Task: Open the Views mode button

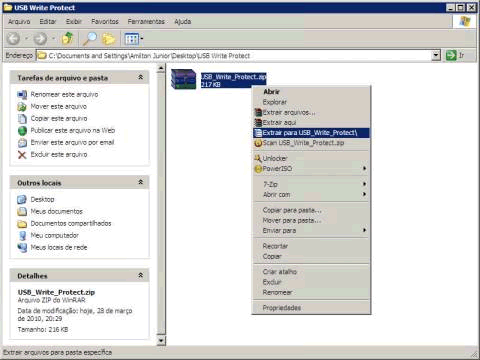Action: pyautogui.click(x=131, y=39)
